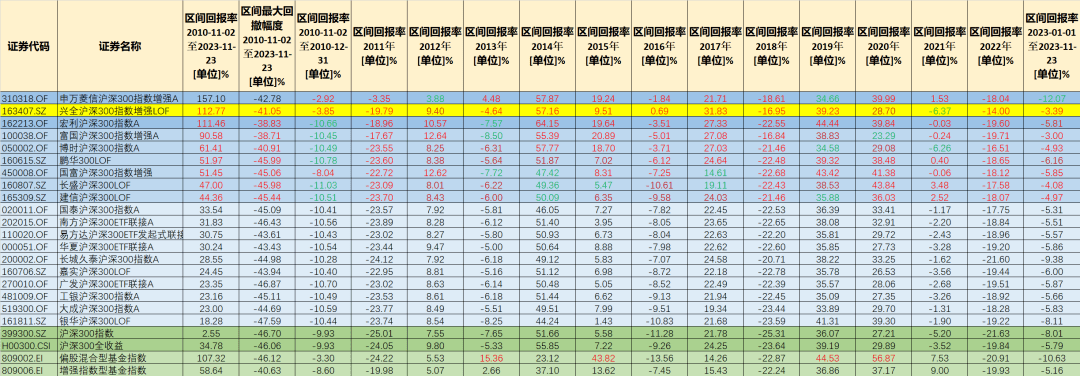Click the 兴全沪深300指数增强LOF name cell

coord(121,109)
